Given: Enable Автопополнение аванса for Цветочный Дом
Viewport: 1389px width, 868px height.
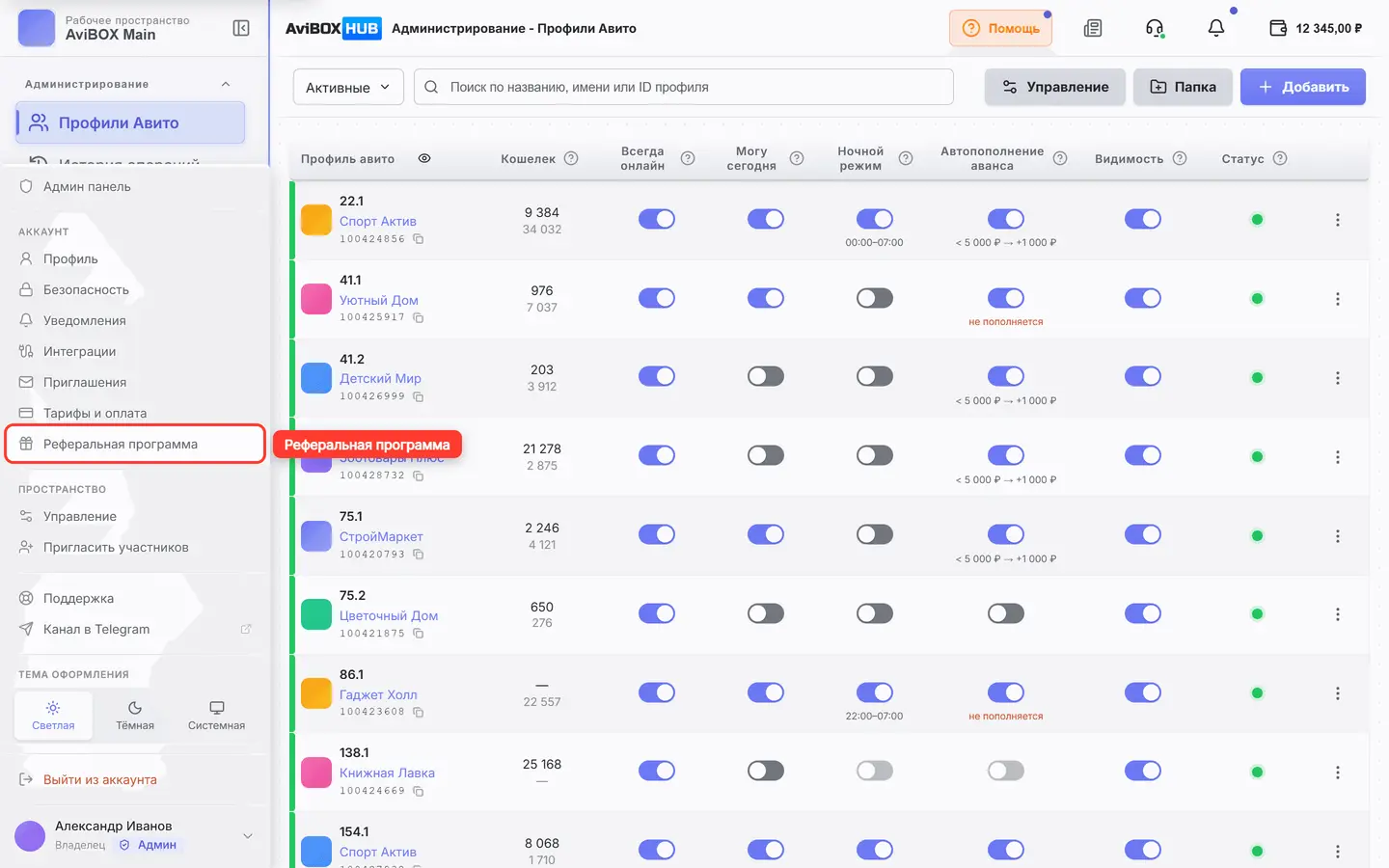Looking at the screenshot, I should [x=1006, y=613].
